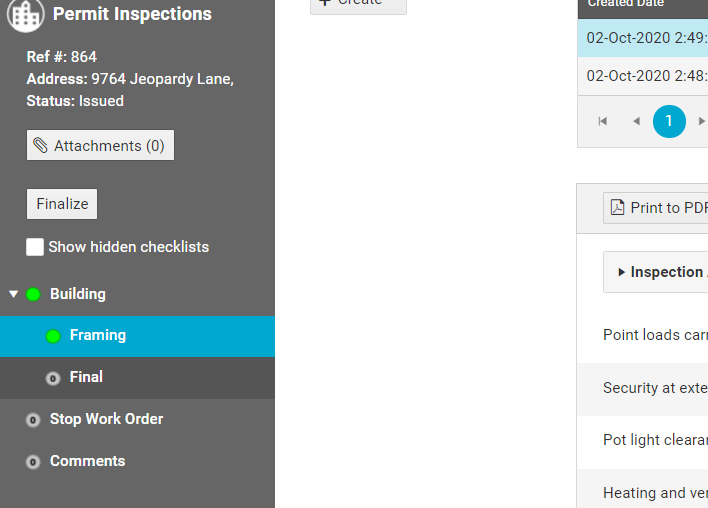Viewport: 708px width, 508px height.
Task: Expand the Inspection section triangle
Action: point(621,272)
